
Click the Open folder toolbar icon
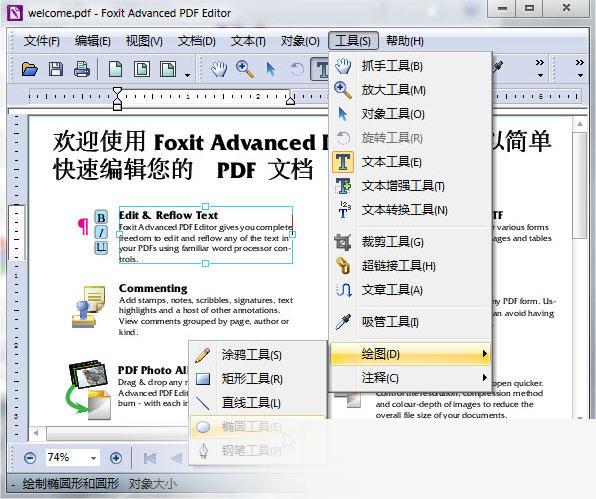[30, 70]
